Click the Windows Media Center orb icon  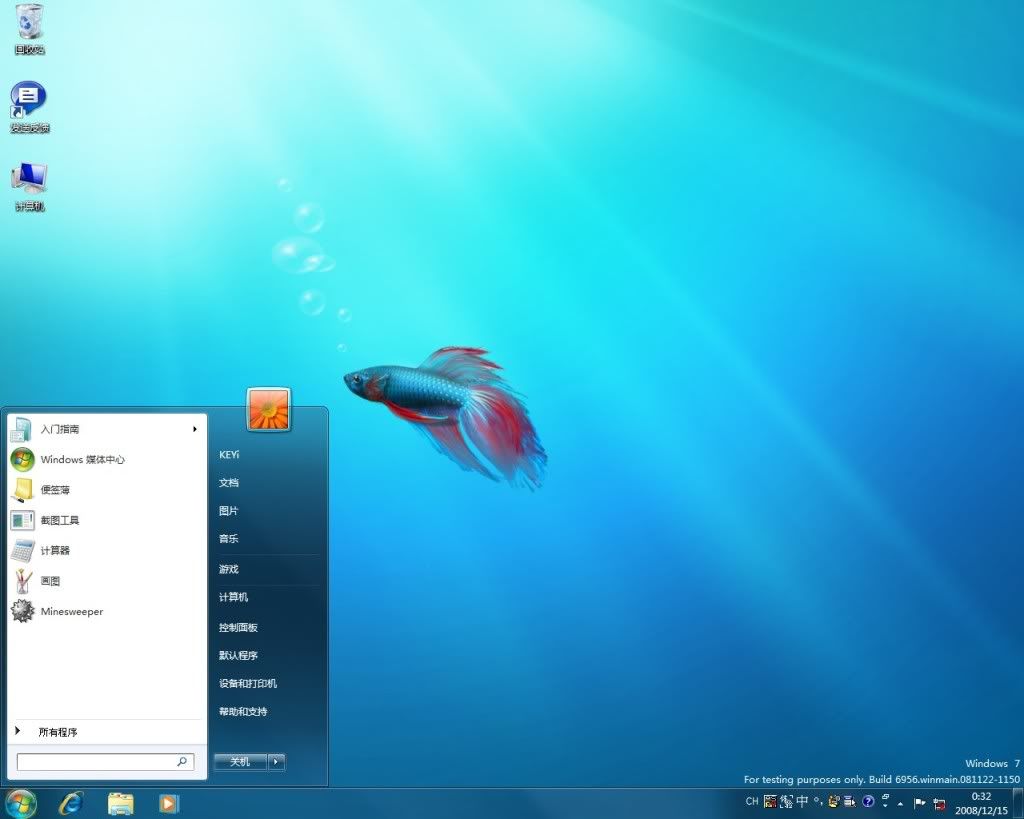pos(22,460)
